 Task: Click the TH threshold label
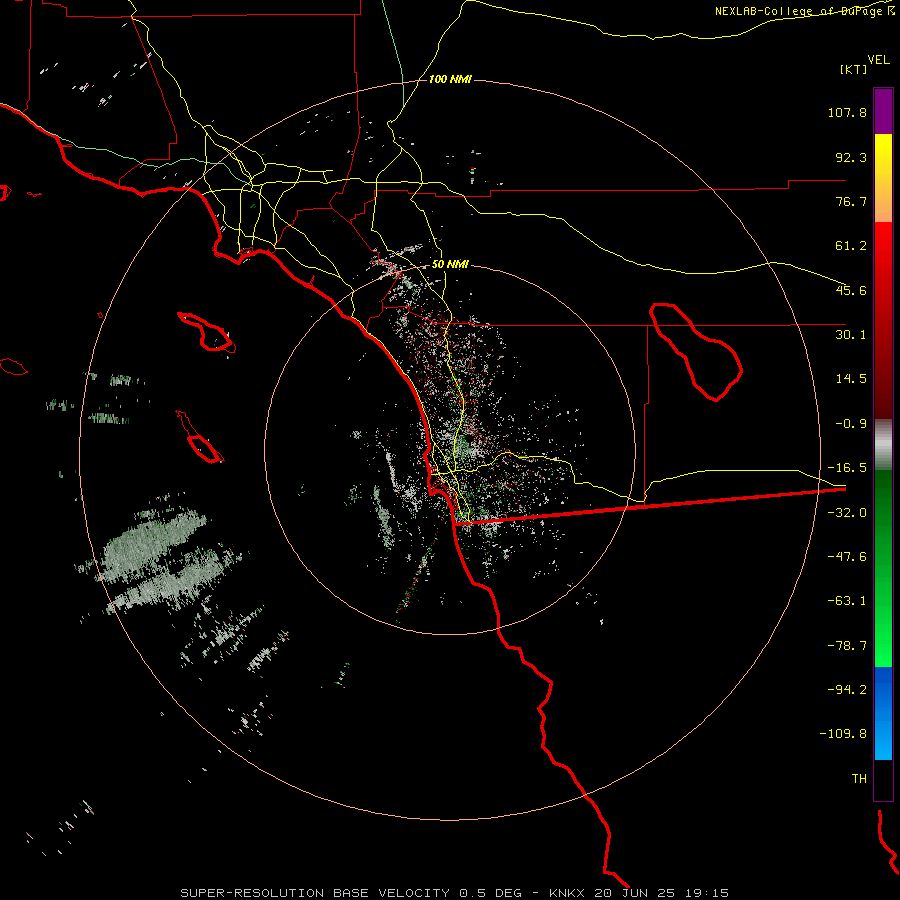[859, 779]
